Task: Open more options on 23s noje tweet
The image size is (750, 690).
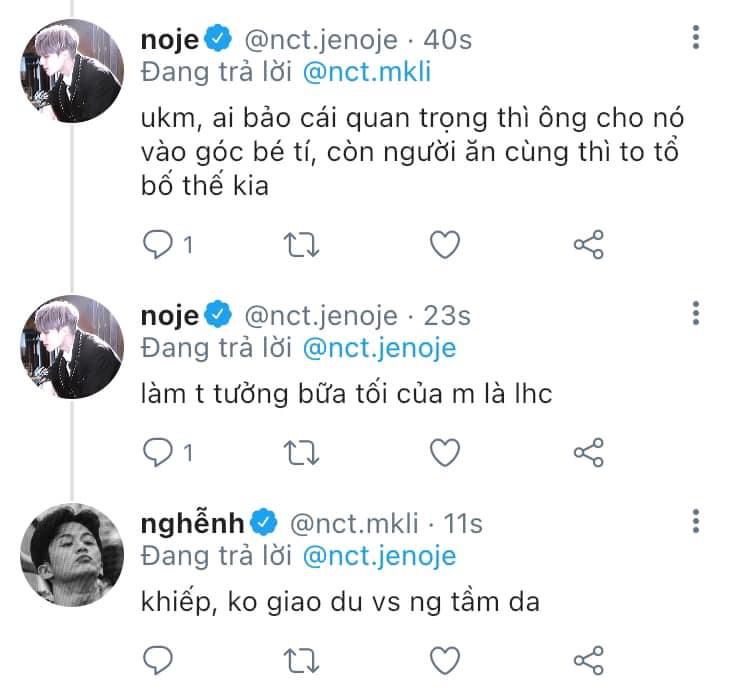Action: click(x=696, y=315)
